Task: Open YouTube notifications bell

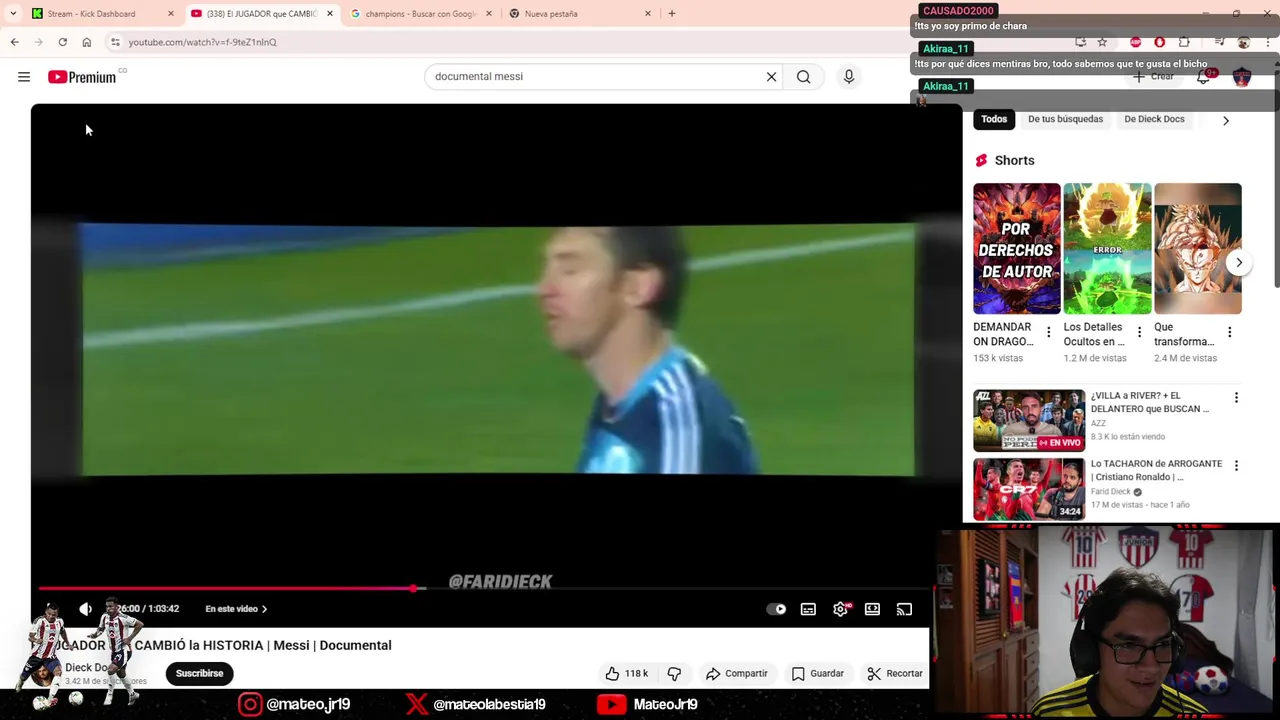Action: [1204, 77]
